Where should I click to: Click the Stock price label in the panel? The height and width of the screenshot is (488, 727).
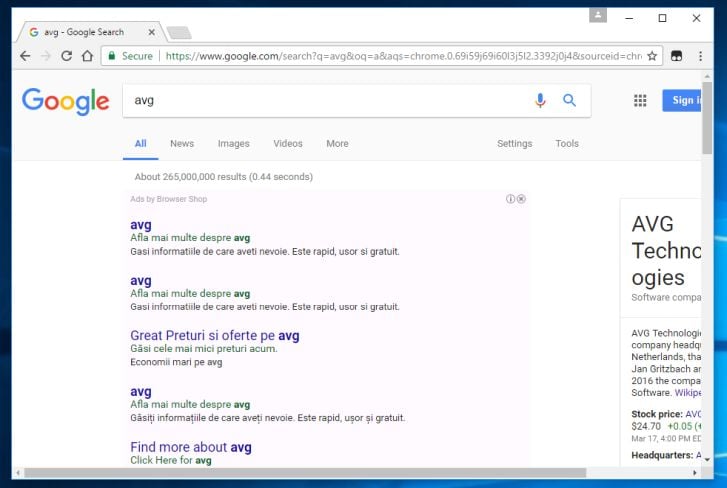pyautogui.click(x=657, y=414)
